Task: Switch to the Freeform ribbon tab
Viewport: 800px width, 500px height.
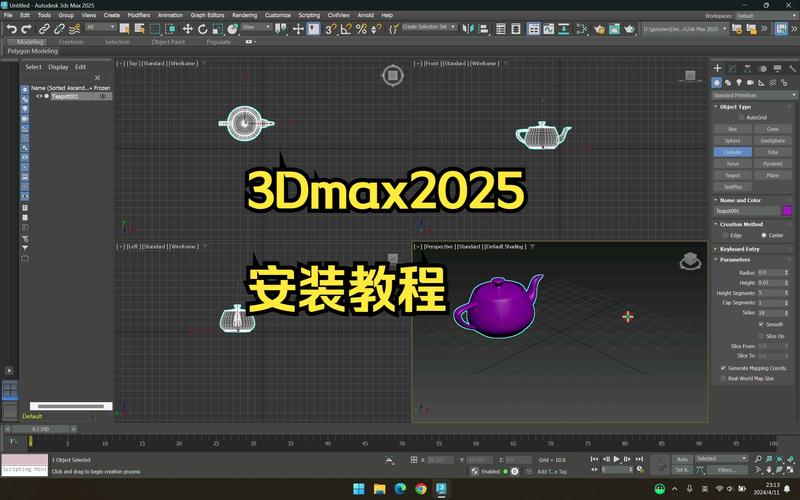Action: coord(71,42)
